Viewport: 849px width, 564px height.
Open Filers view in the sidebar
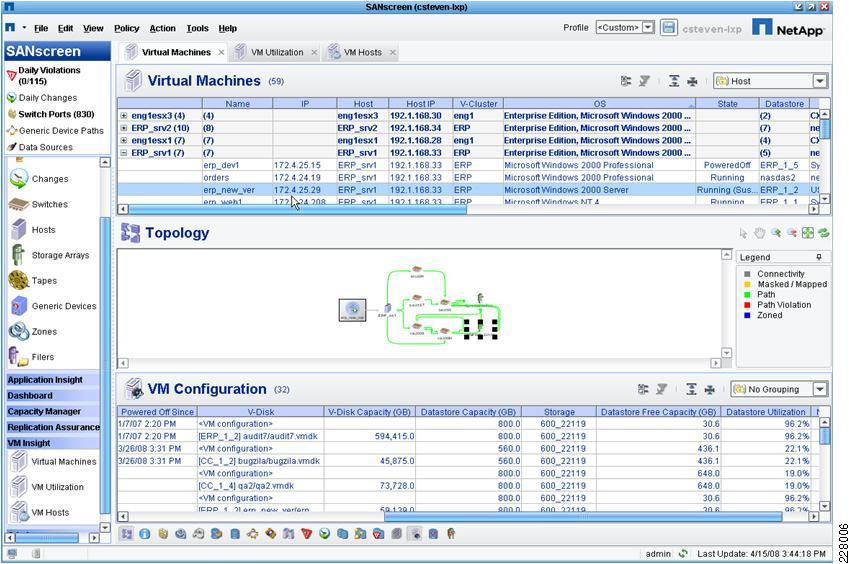coord(32,357)
